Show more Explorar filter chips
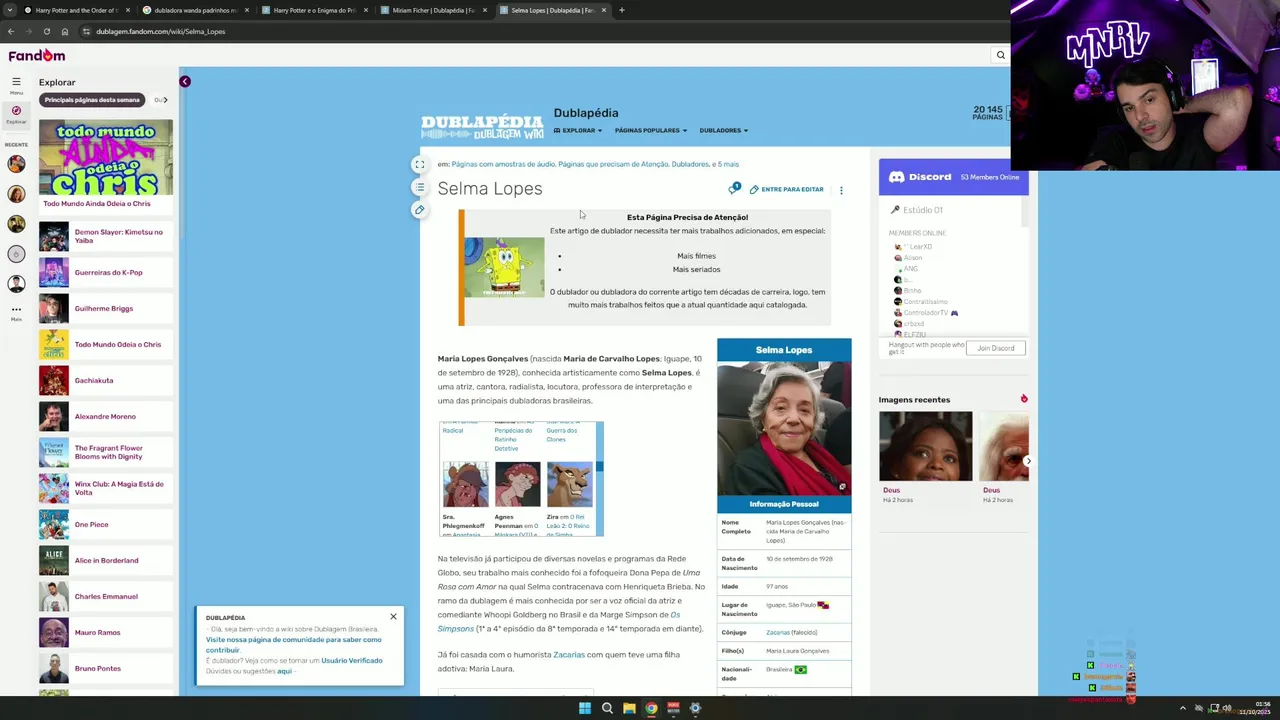 point(164,100)
